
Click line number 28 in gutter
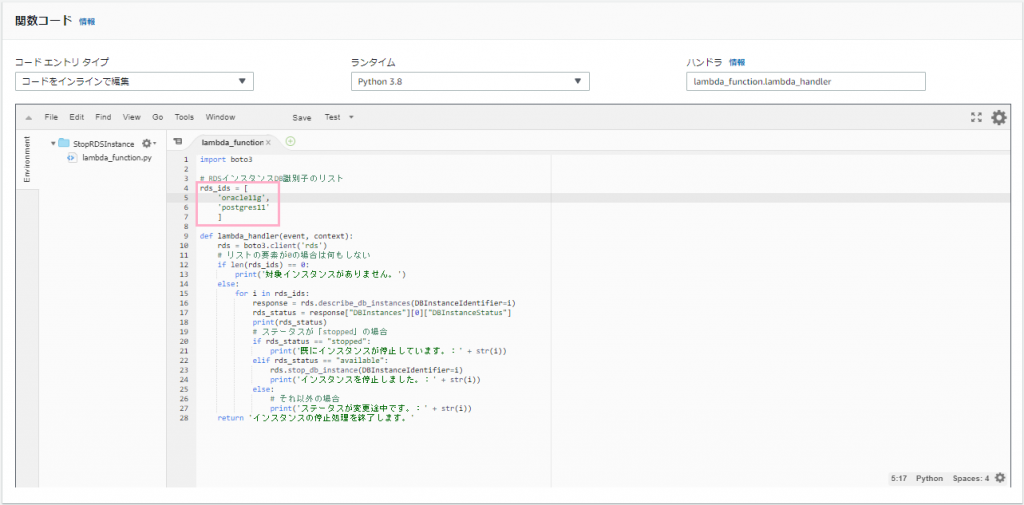(x=184, y=417)
